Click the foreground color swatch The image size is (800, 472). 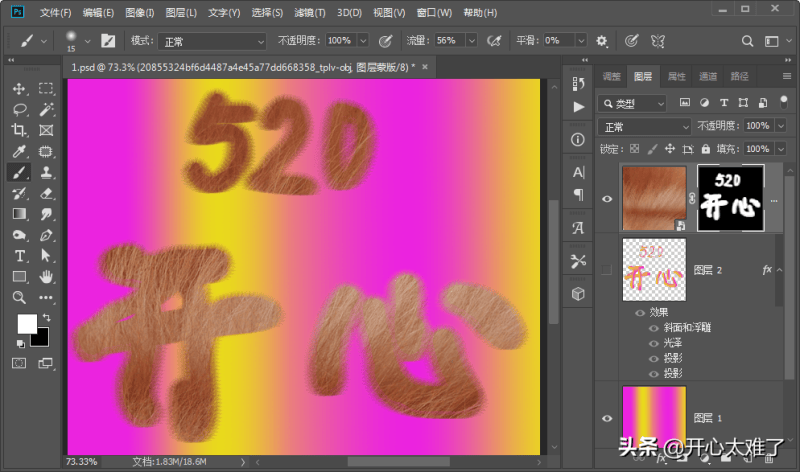[x=26, y=324]
